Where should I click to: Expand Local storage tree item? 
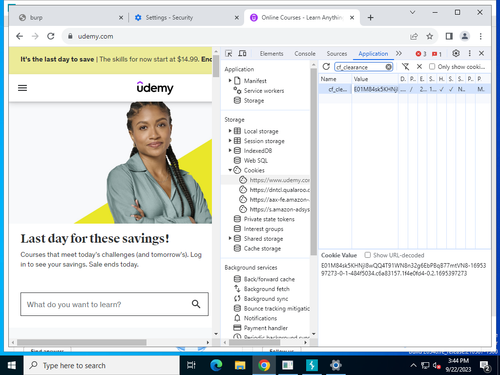pyautogui.click(x=230, y=131)
